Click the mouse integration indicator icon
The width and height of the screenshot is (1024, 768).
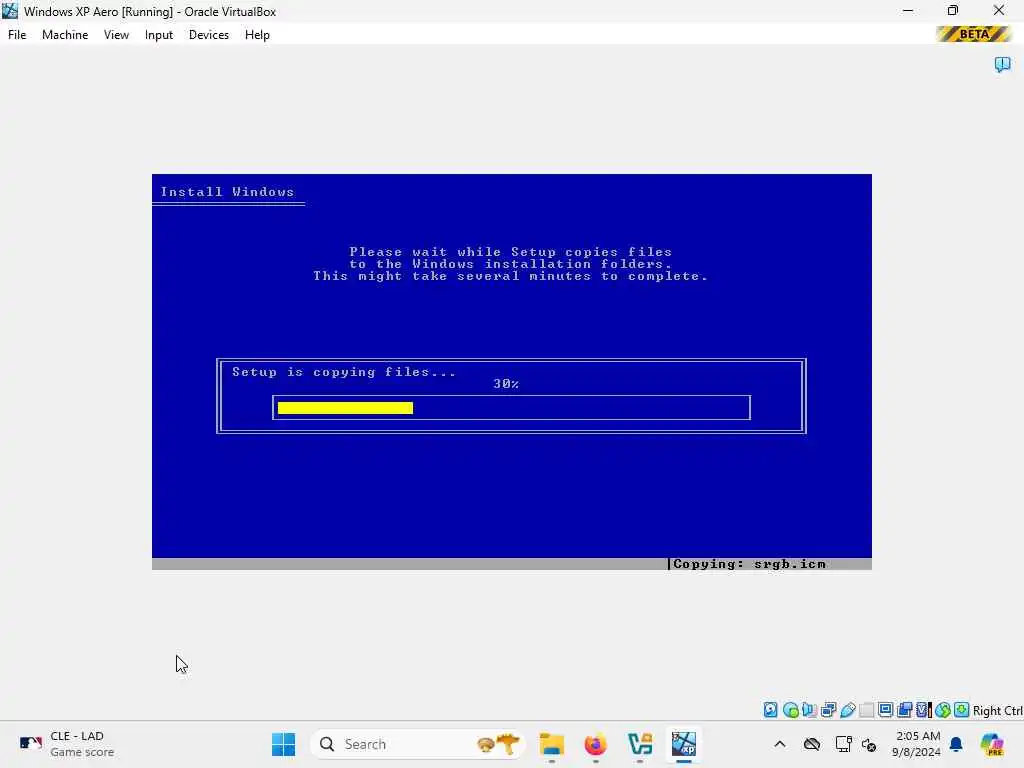pyautogui.click(x=942, y=710)
